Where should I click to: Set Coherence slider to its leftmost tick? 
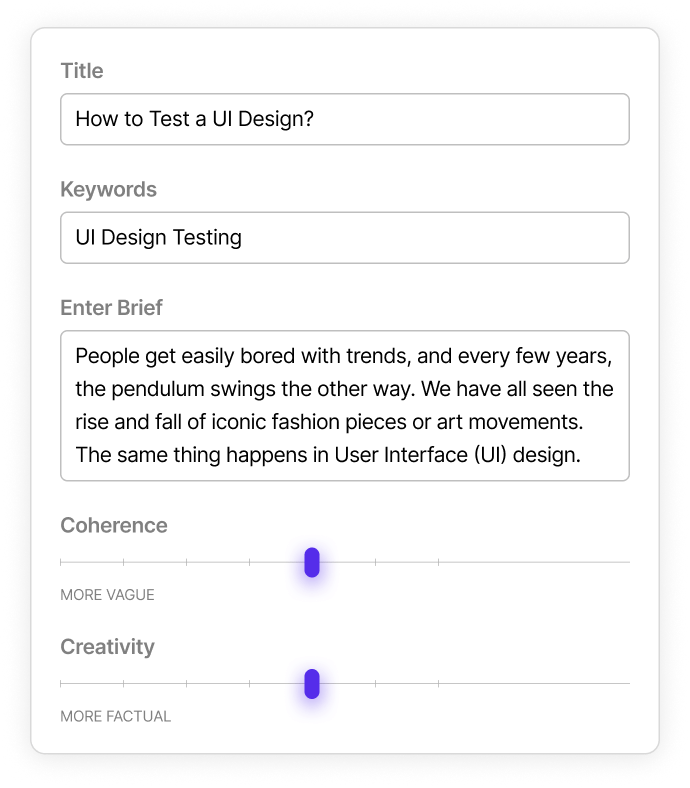click(61, 563)
